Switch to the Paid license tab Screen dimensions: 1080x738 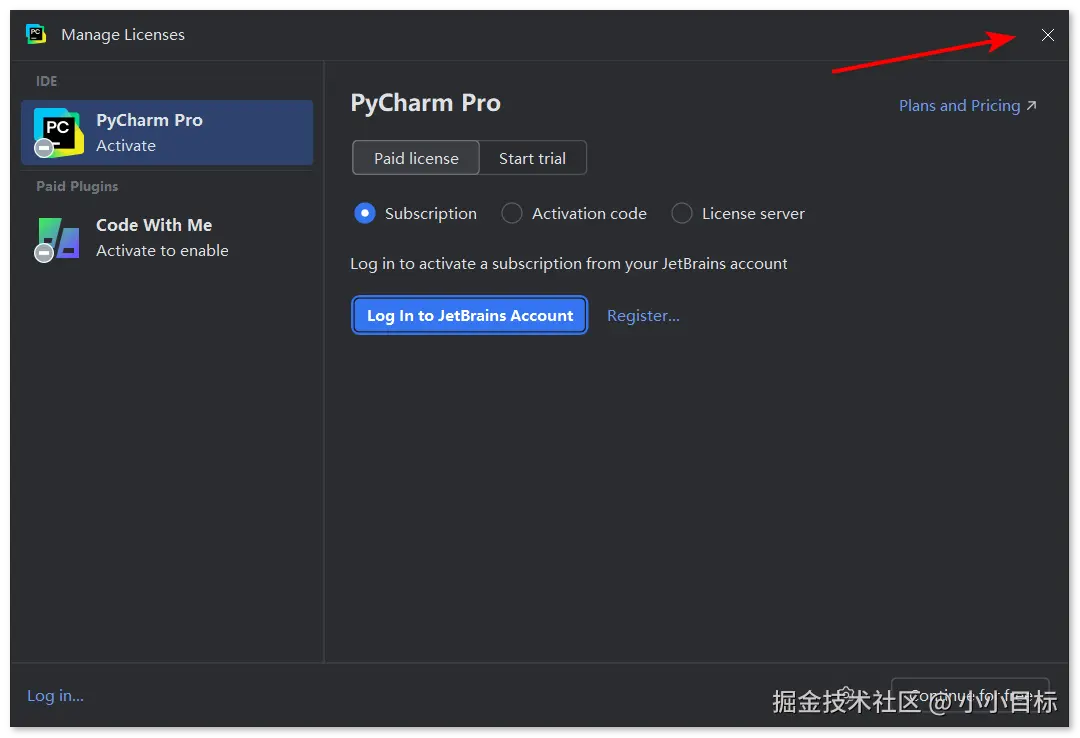pos(416,158)
